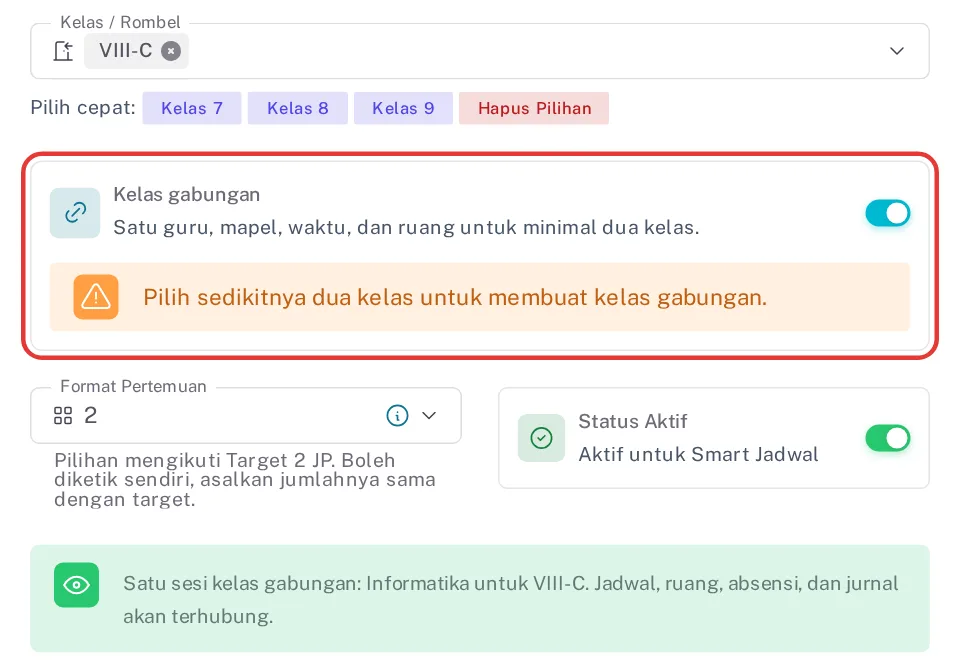Quick-select Kelas 8
The height and width of the screenshot is (660, 960).
[298, 108]
